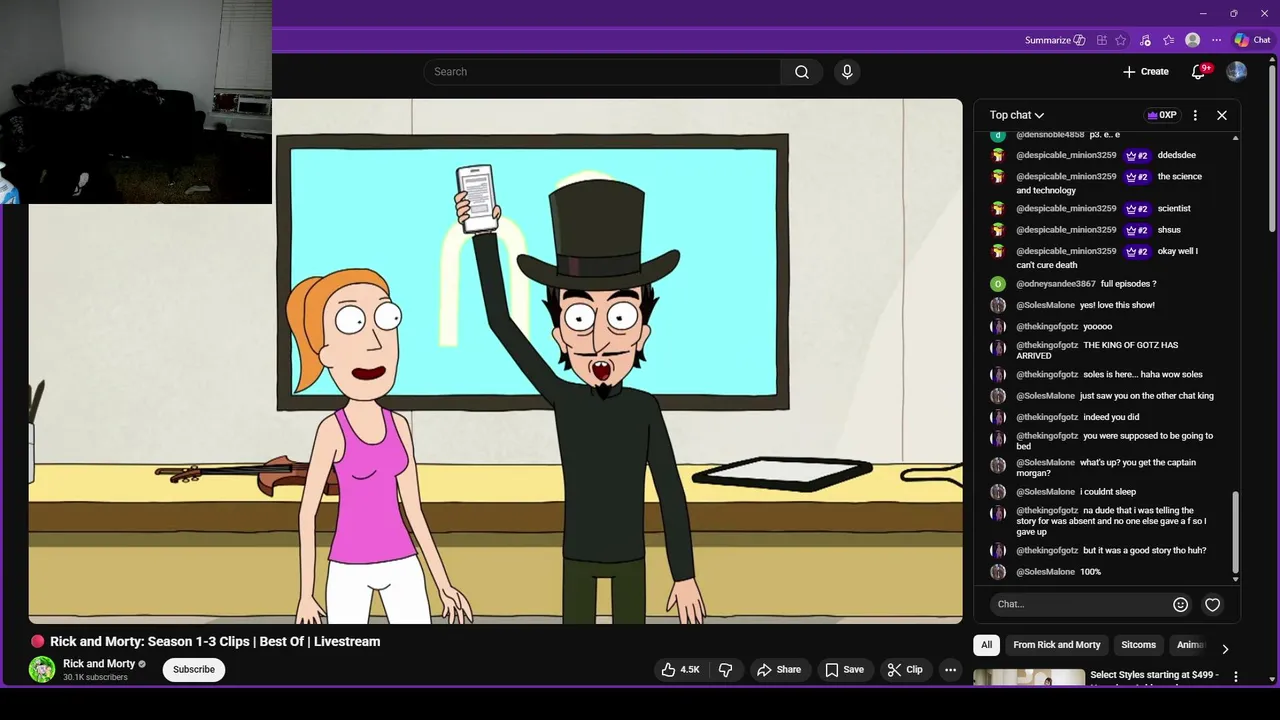Image resolution: width=1280 pixels, height=720 pixels.
Task: Select the cut-off Animation chip
Action: (1190, 645)
